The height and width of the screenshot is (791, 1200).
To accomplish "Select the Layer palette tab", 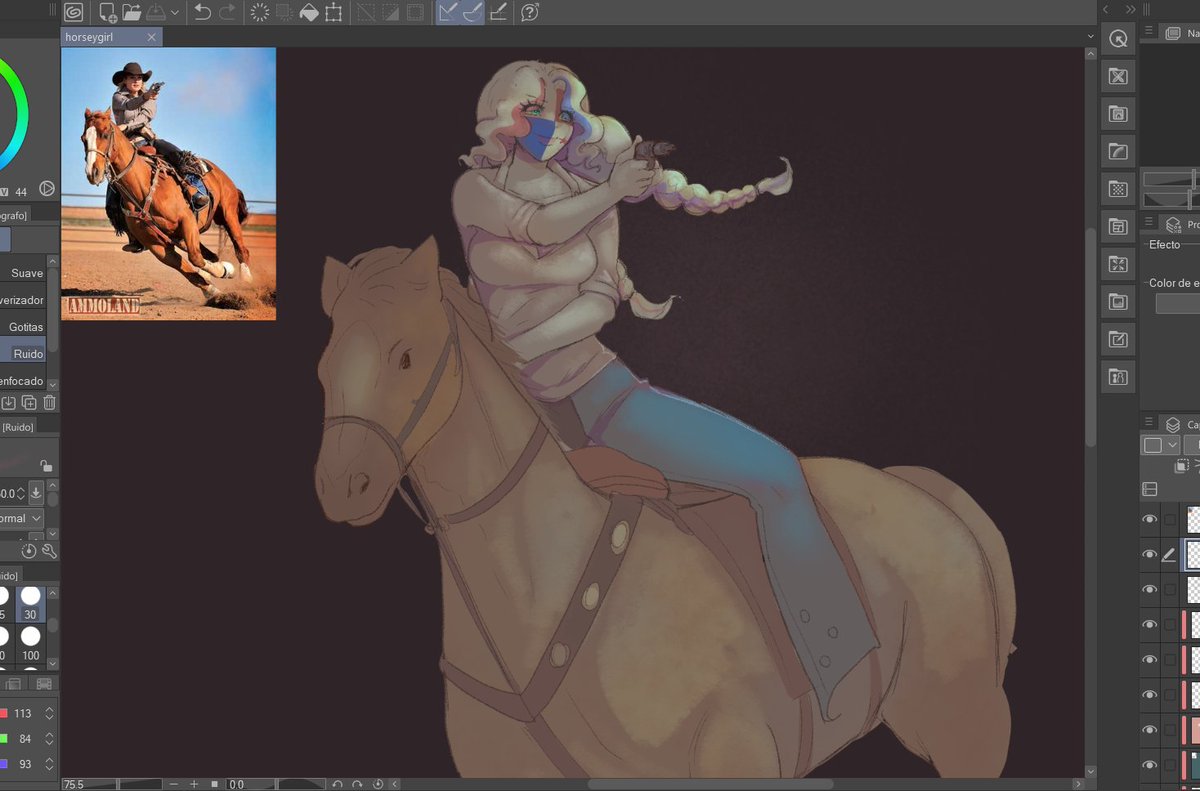I will (x=1184, y=425).
